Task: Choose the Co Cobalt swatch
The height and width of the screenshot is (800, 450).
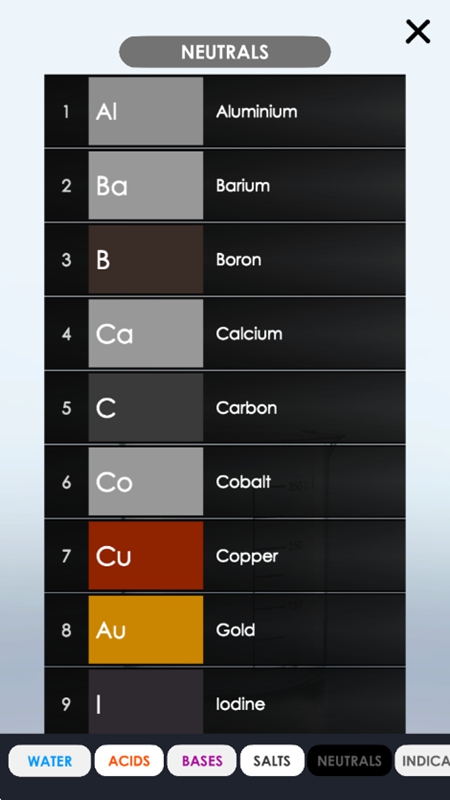Action: [146, 481]
